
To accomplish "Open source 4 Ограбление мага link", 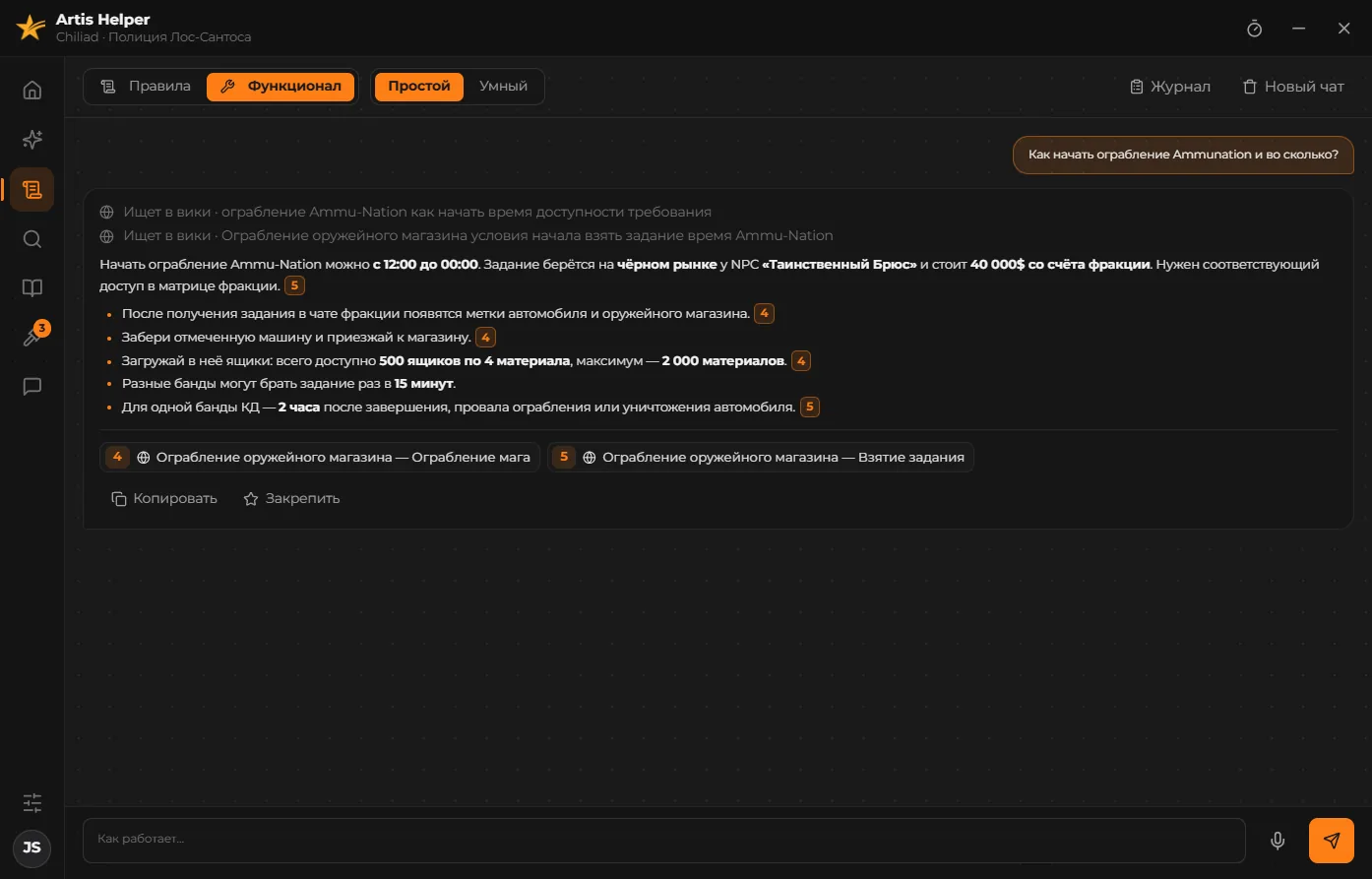I will [x=320, y=458].
